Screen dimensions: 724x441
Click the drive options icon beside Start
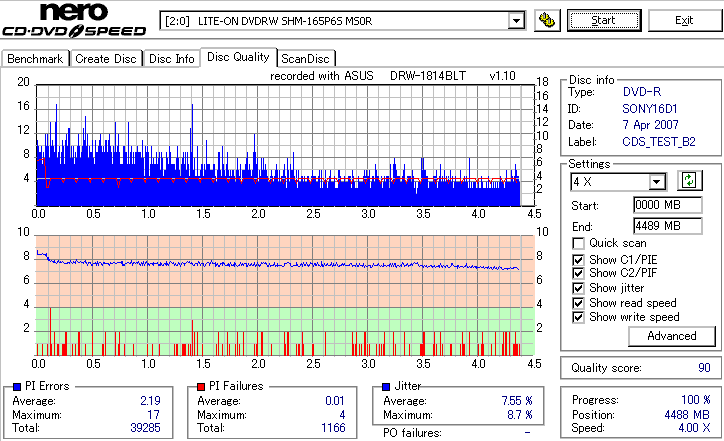[547, 20]
